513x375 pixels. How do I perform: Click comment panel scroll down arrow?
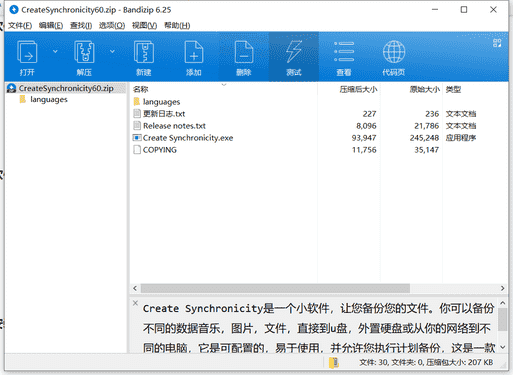click(503, 347)
